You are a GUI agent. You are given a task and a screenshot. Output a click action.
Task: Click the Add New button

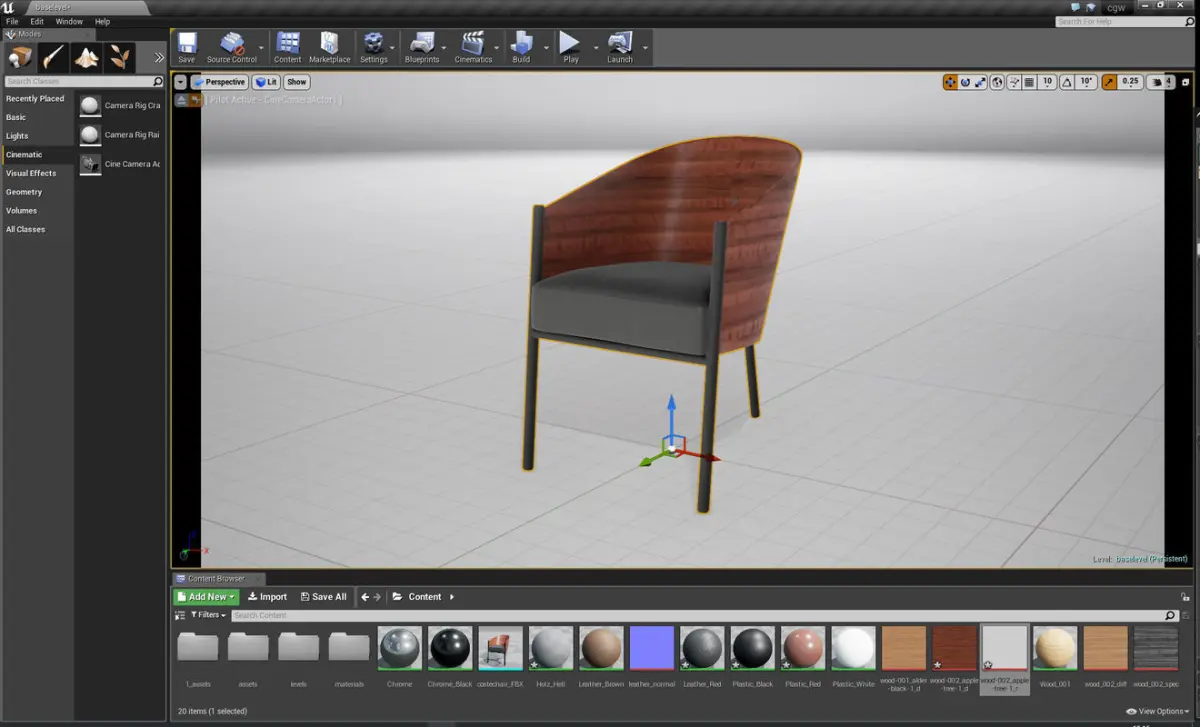click(206, 597)
